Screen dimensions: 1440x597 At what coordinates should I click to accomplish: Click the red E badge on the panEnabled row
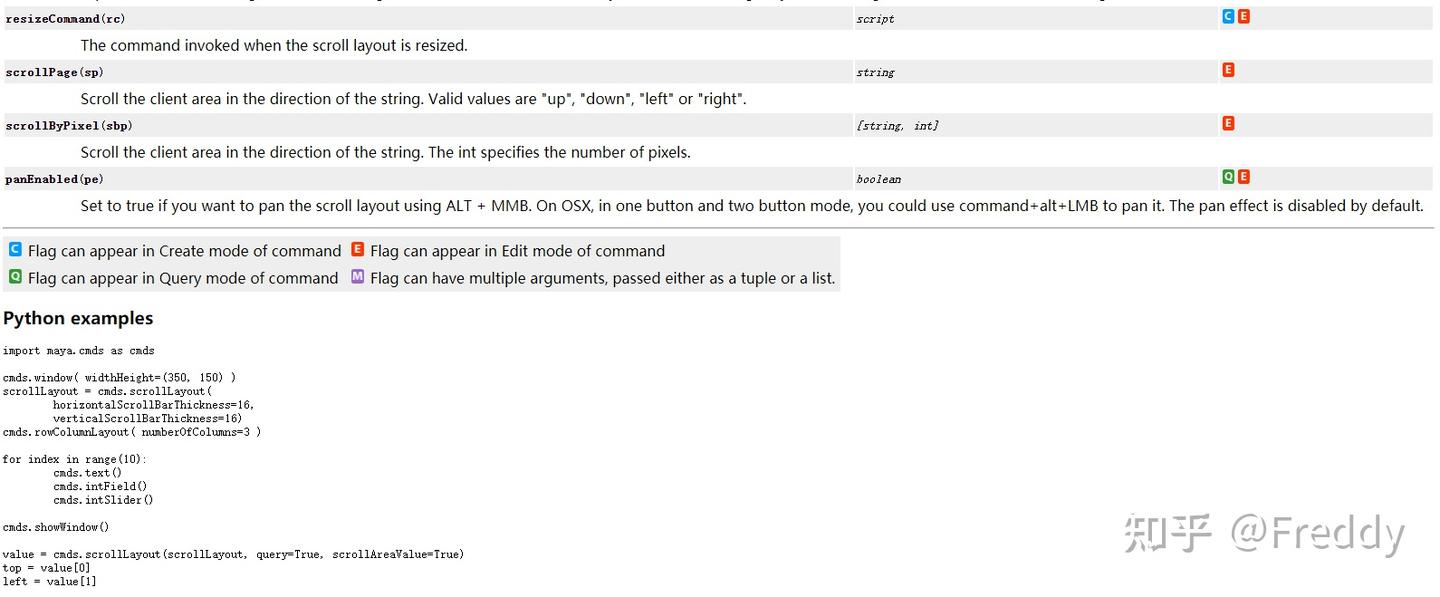(1243, 177)
